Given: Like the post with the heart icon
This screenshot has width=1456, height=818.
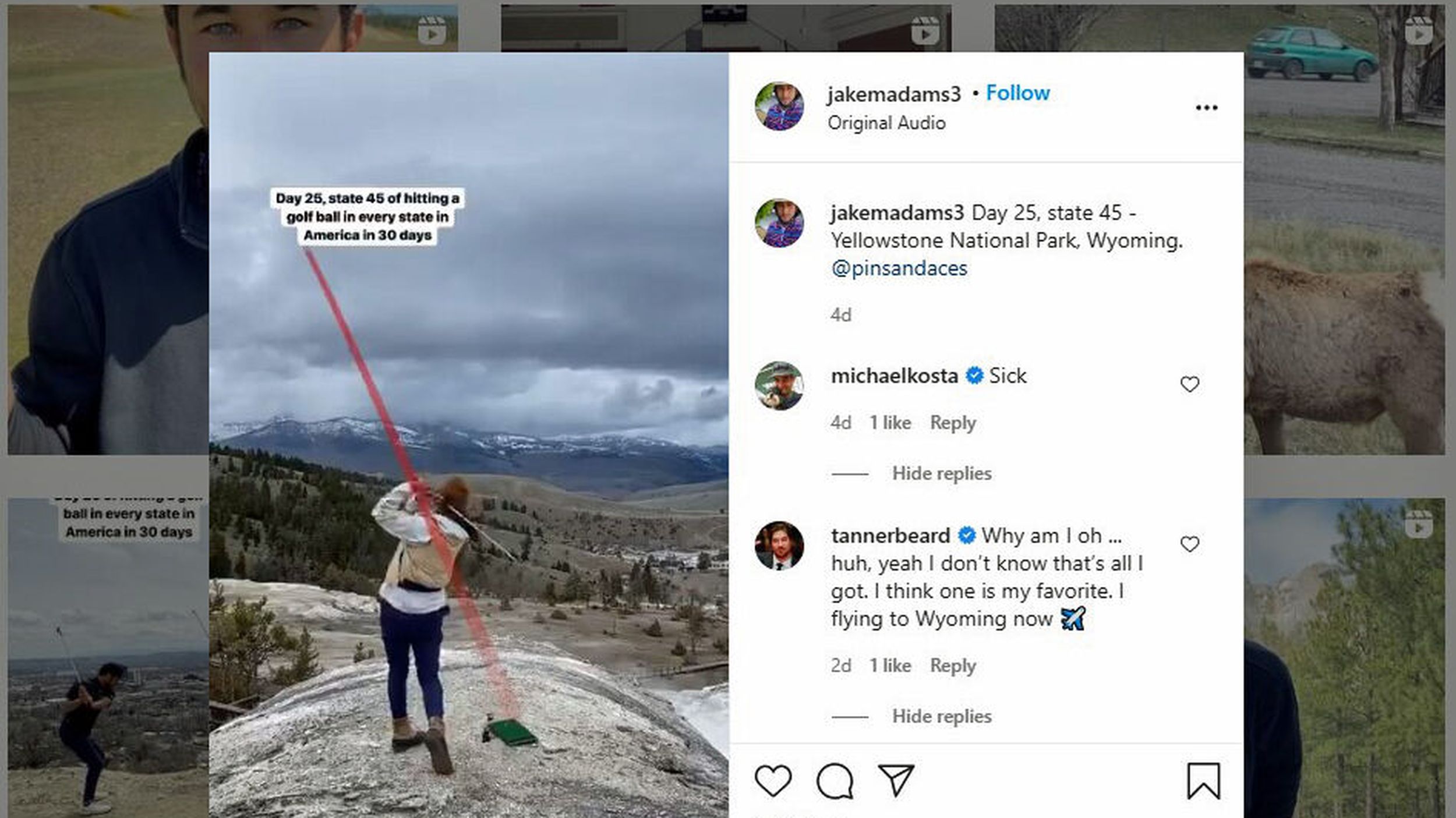Looking at the screenshot, I should (x=773, y=780).
